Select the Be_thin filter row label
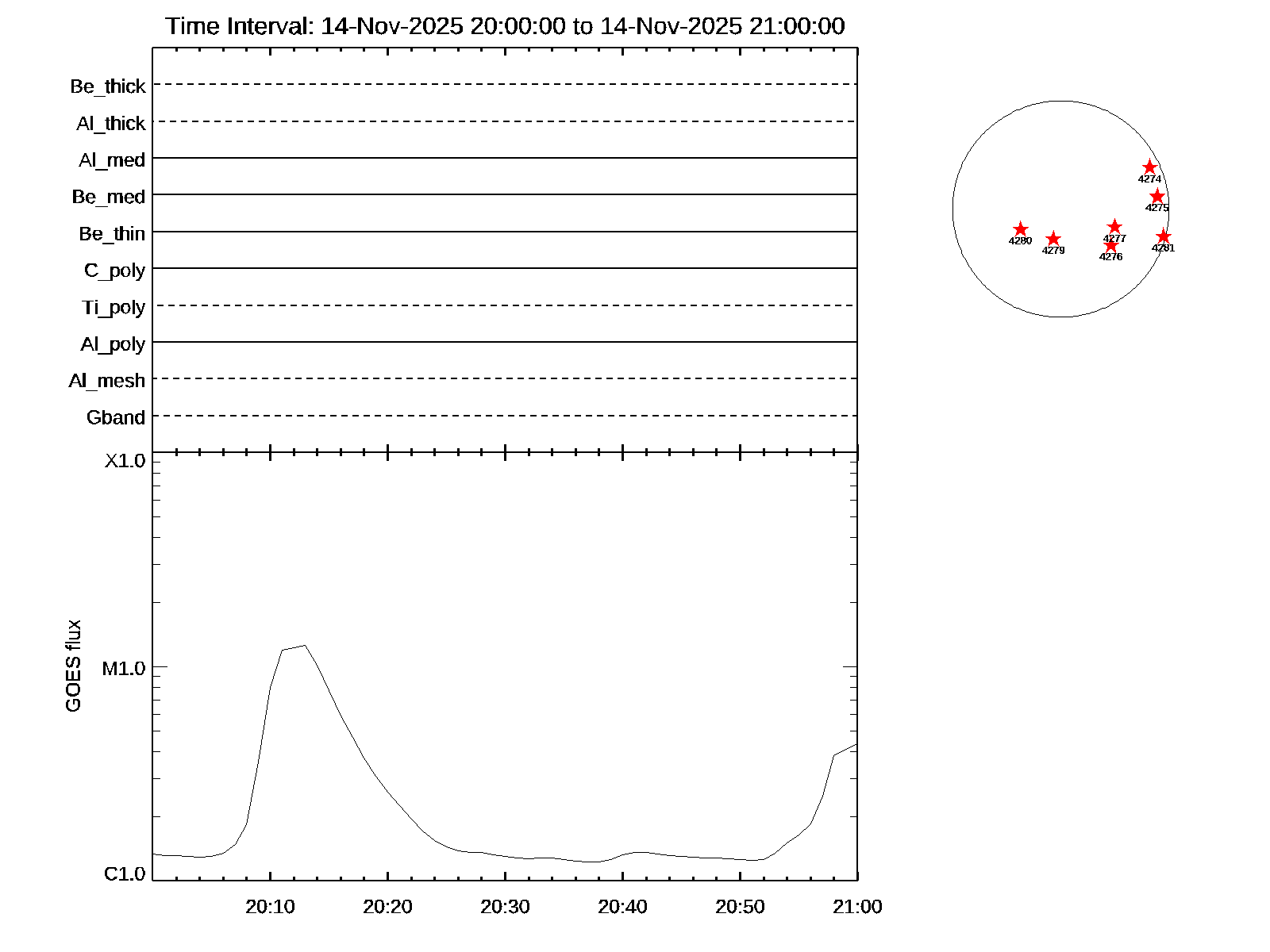Image resolution: width=1270 pixels, height=952 pixels. pos(112,234)
